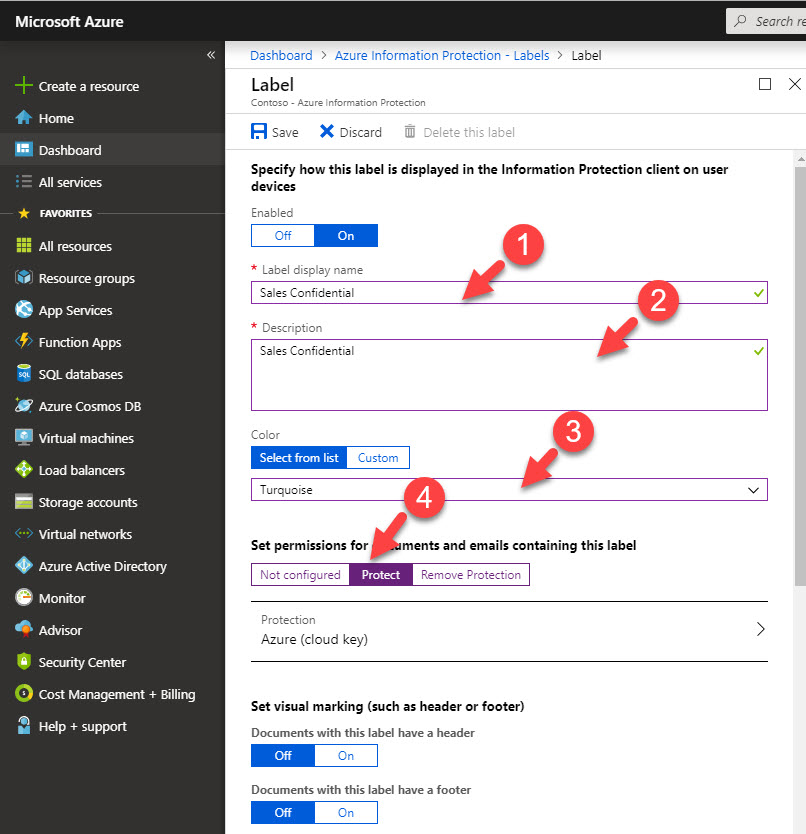Open Azure Cosmos DB
The image size is (806, 834).
tap(92, 406)
